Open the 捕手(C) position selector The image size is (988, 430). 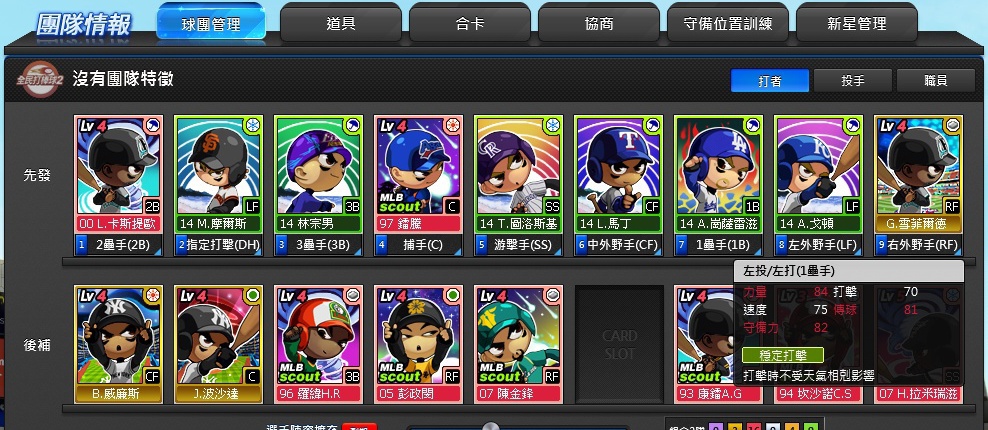point(418,245)
